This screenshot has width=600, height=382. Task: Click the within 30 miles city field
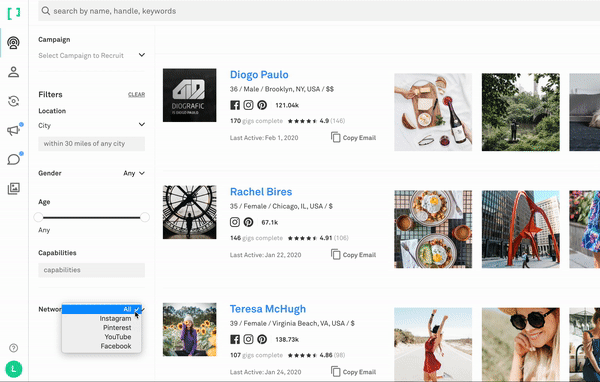pos(91,144)
